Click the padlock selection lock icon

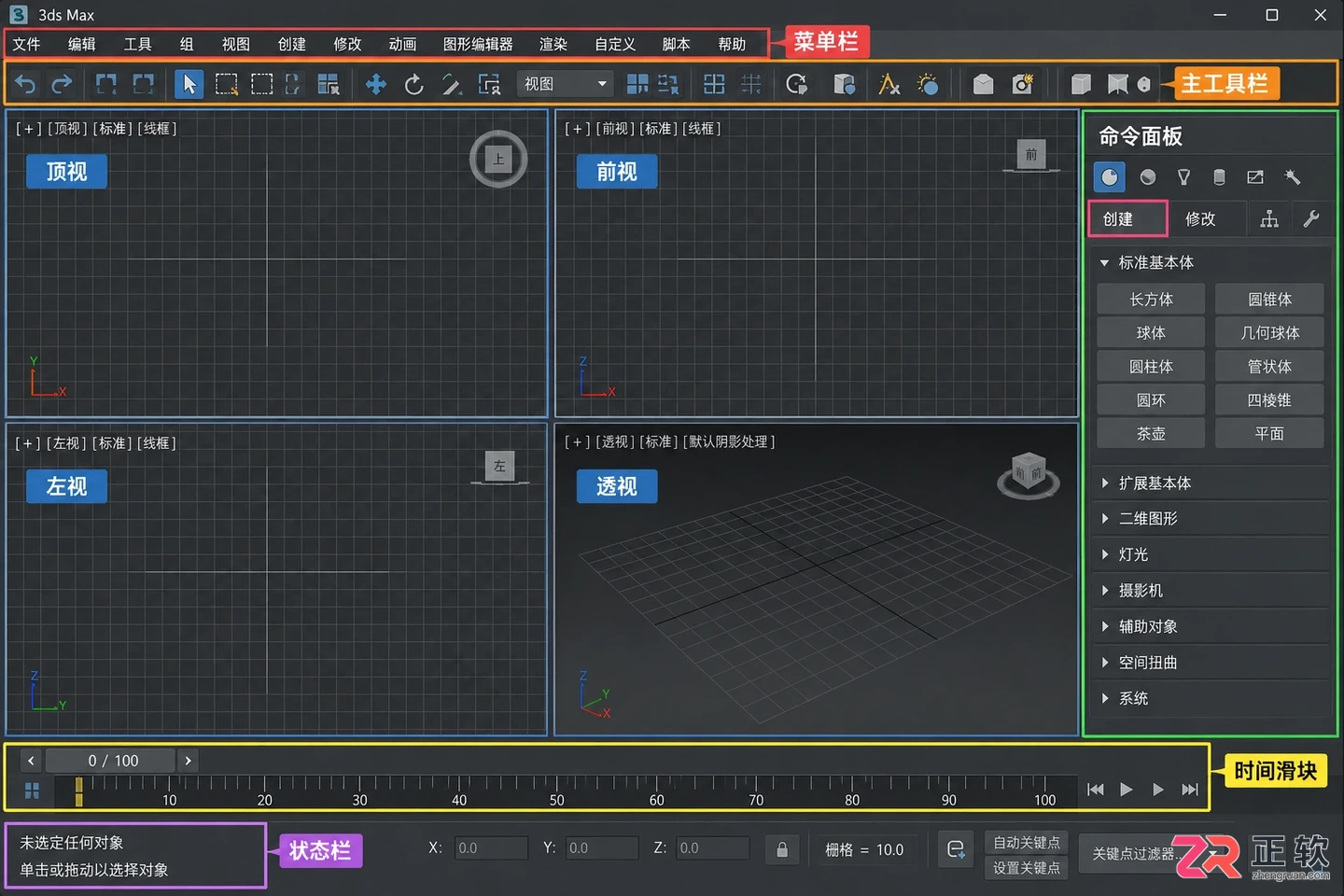click(x=782, y=849)
